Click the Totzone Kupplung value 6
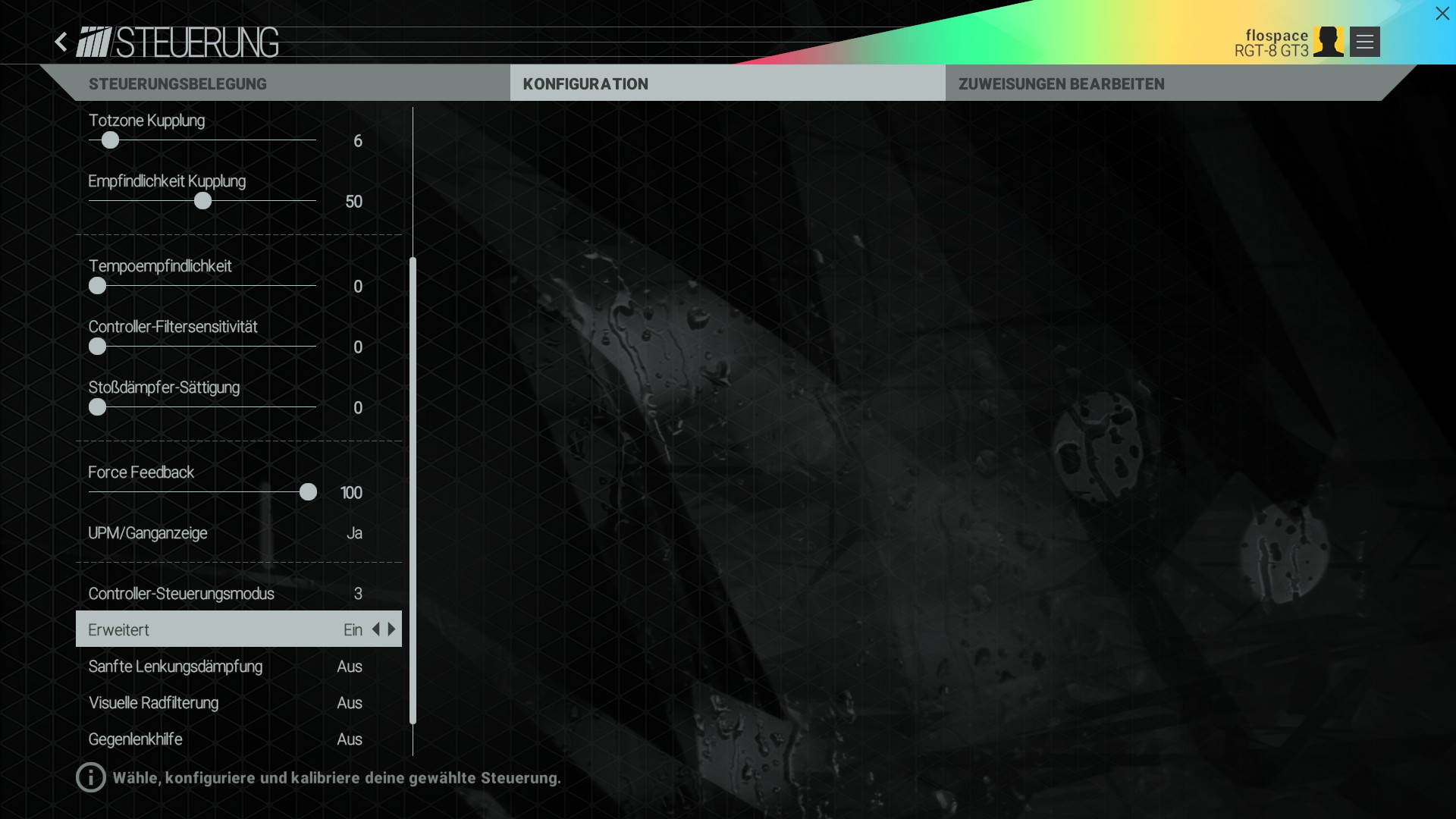Viewport: 1456px width, 819px height. (x=358, y=141)
